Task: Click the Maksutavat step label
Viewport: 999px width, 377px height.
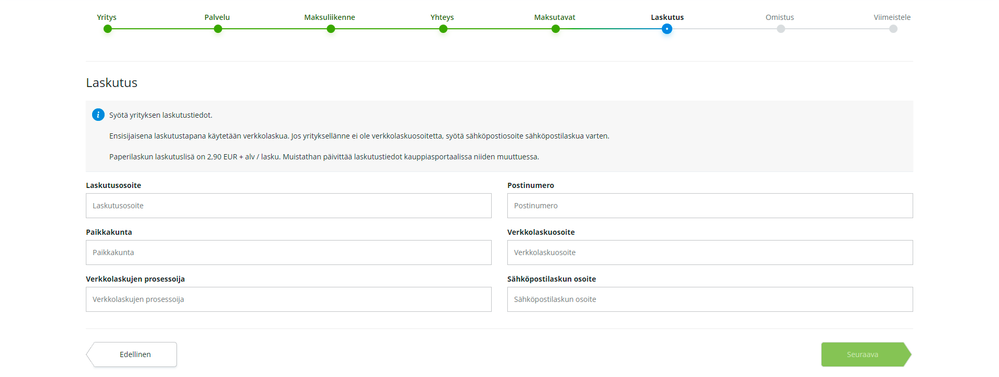Action: pos(555,17)
